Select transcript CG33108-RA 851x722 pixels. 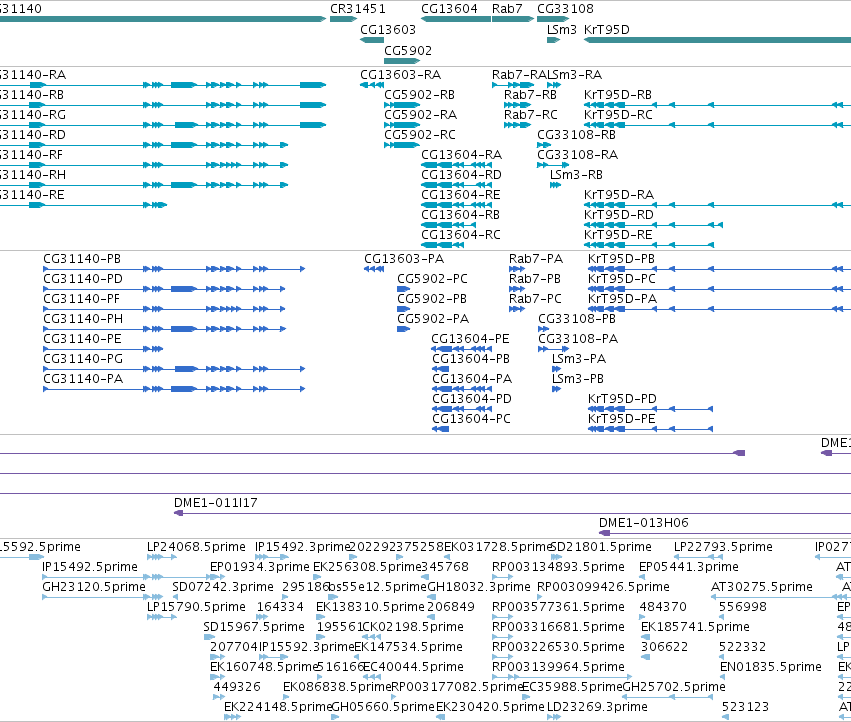[577, 155]
